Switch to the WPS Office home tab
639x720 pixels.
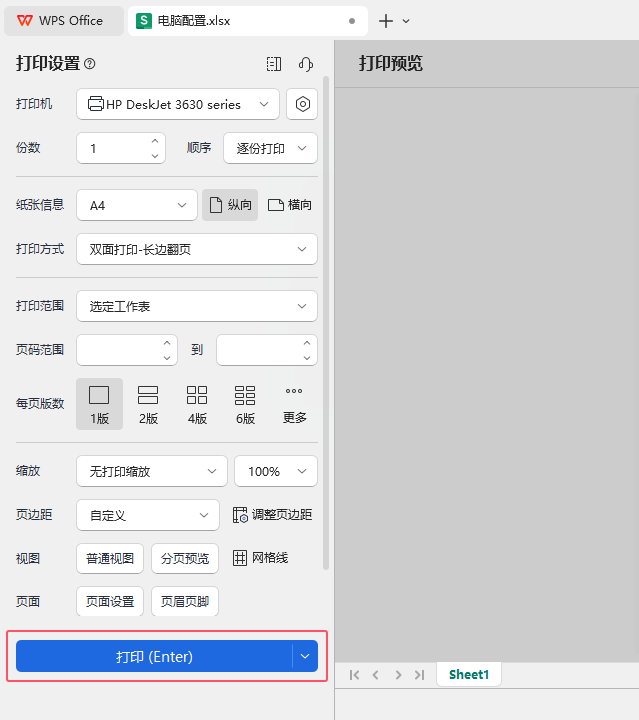[x=64, y=21]
